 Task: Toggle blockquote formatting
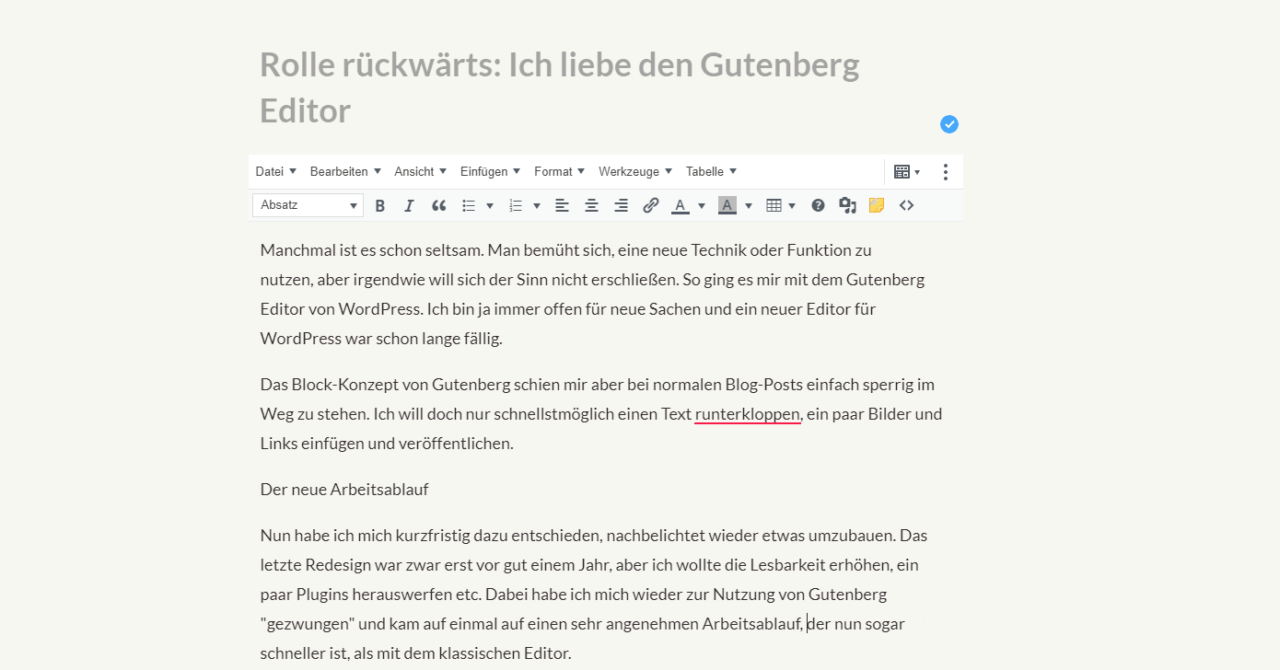click(x=438, y=206)
